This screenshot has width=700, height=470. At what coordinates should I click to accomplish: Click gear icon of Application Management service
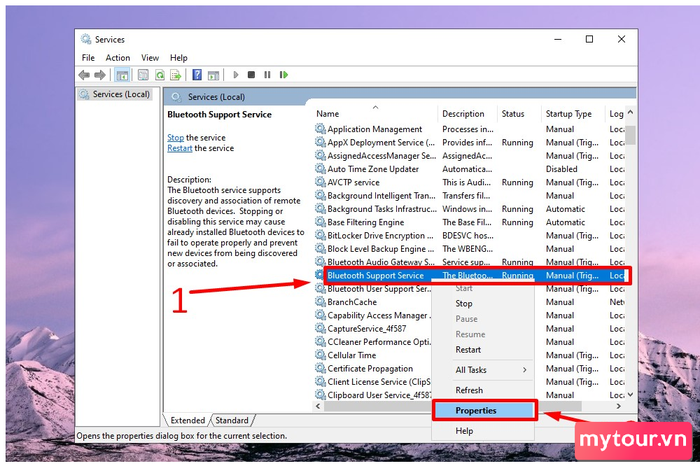click(320, 129)
